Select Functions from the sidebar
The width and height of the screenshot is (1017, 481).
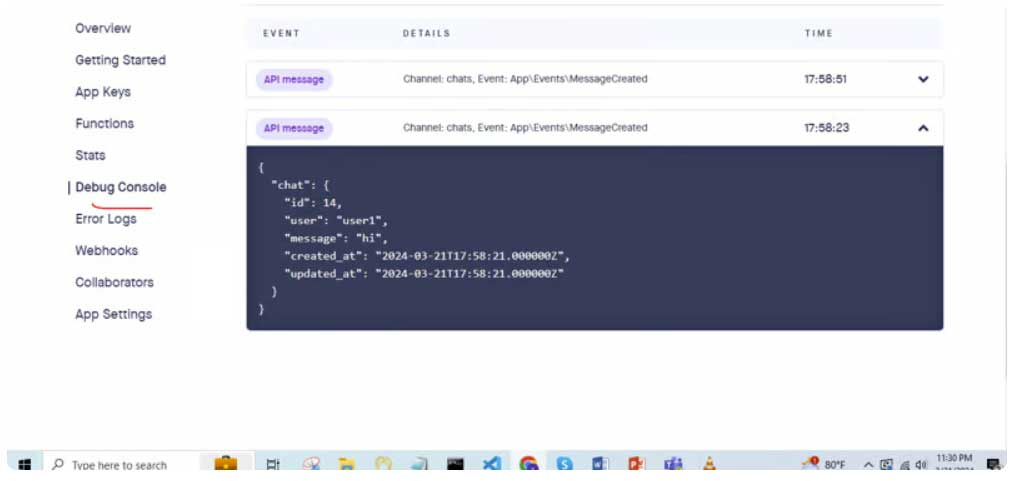tap(104, 124)
